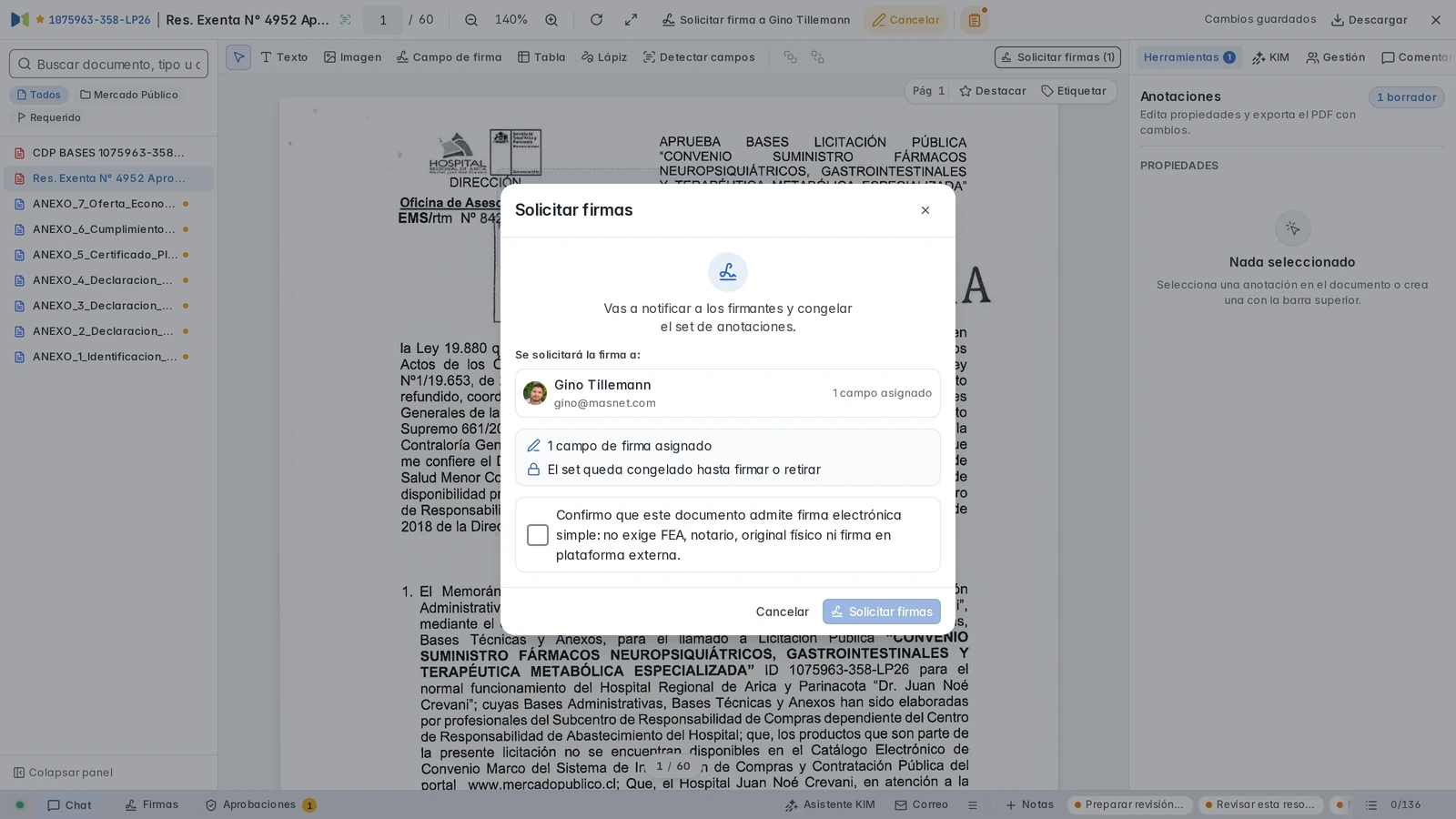Image resolution: width=1456 pixels, height=819 pixels.
Task: Select the Tabla tool
Action: (541, 57)
